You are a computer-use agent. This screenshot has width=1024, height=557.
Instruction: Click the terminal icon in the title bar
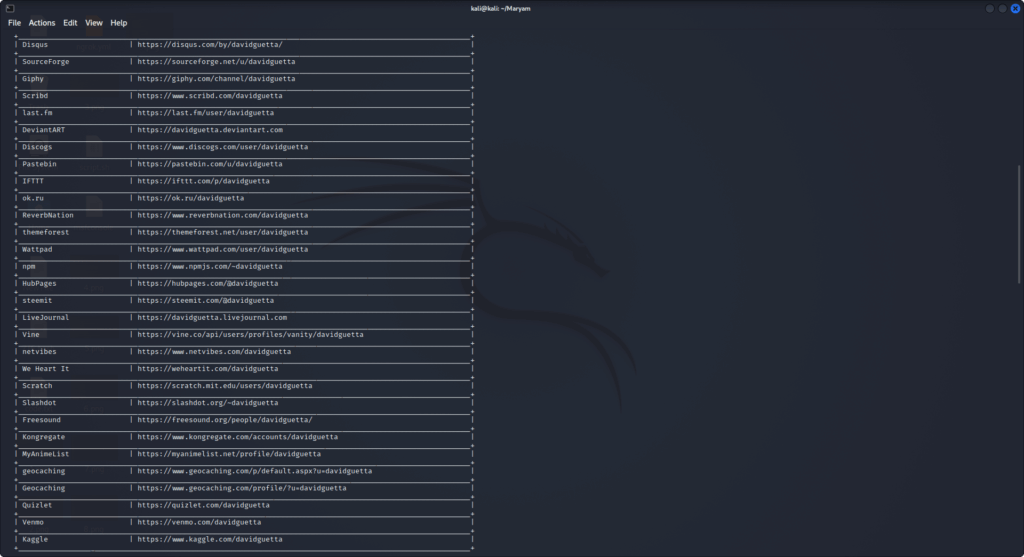(9, 8)
